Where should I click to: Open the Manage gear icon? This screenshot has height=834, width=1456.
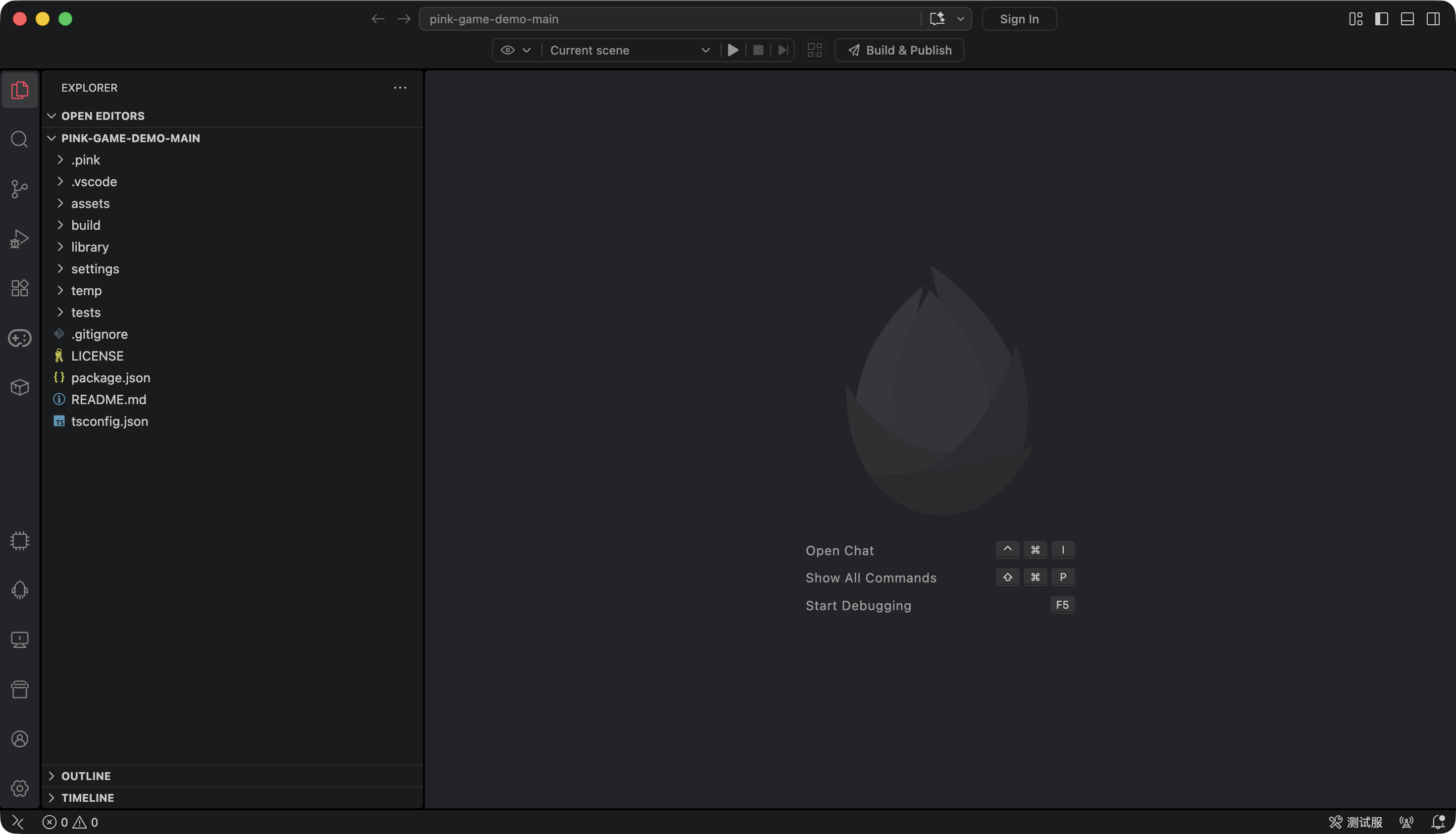click(x=19, y=789)
